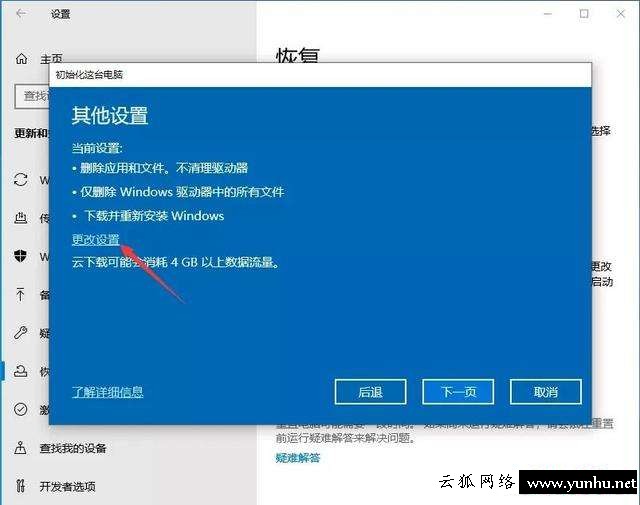Viewport: 640px width, 505px height.
Task: Click text 下载并重新安装 Windows
Action: pyautogui.click(x=154, y=216)
